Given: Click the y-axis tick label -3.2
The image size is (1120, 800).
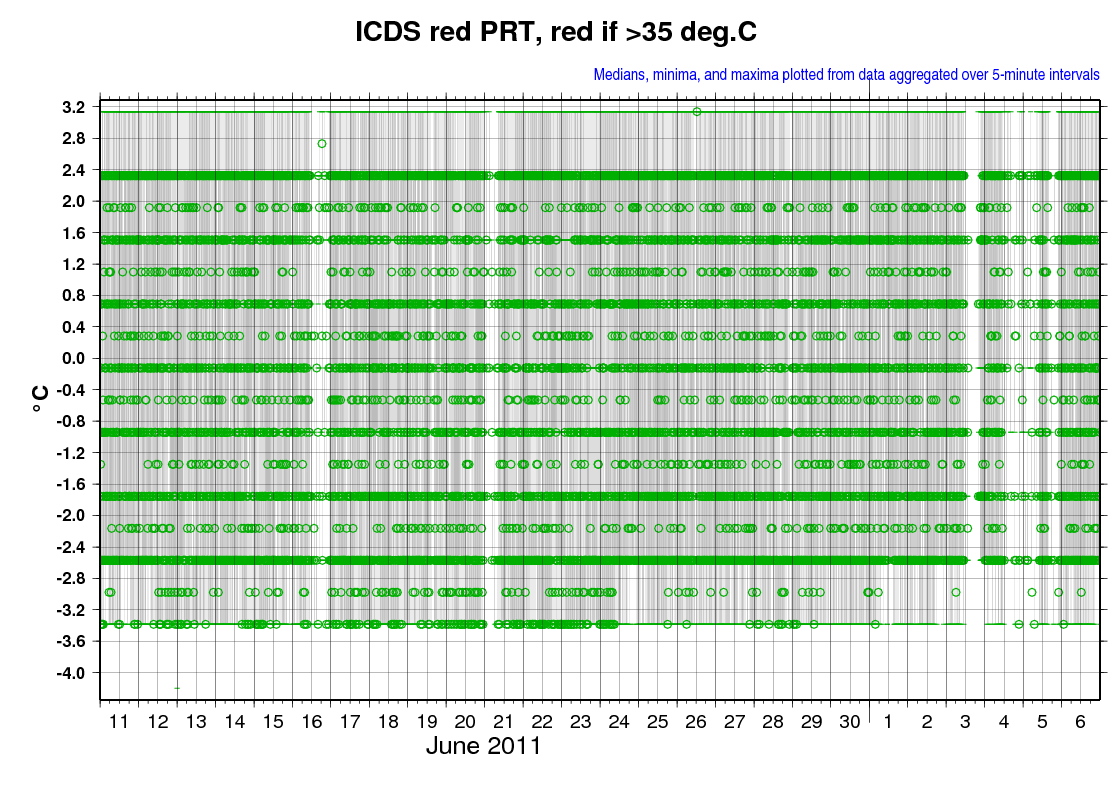Looking at the screenshot, I should [x=71, y=610].
